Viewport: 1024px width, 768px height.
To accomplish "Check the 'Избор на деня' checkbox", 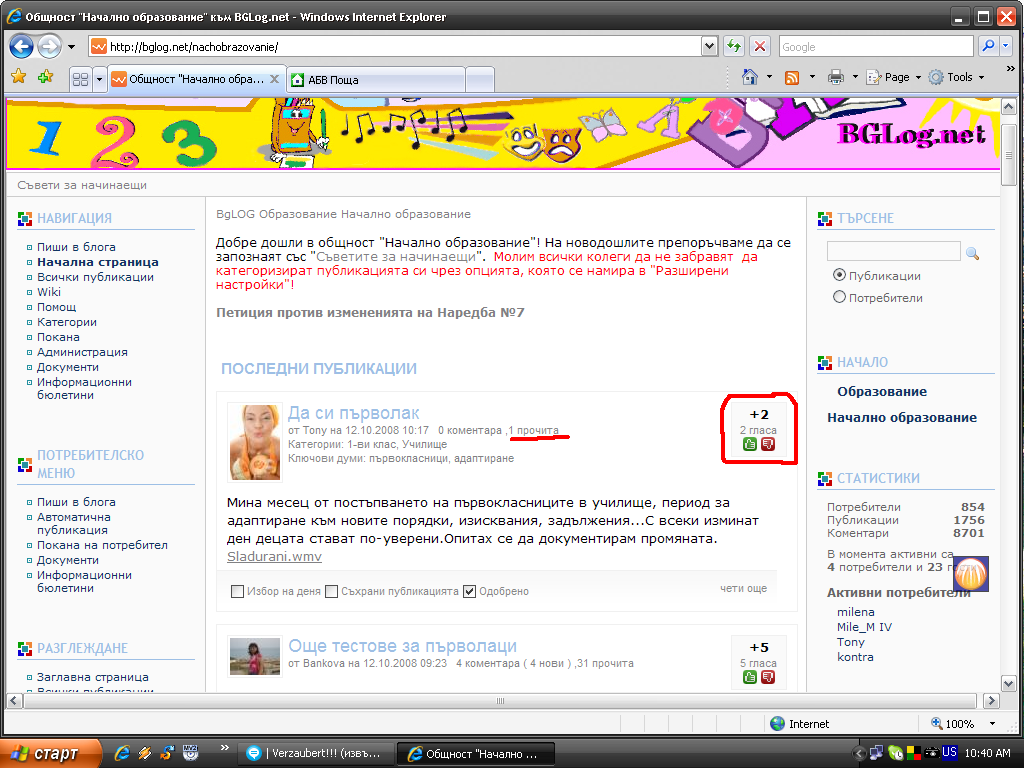I will (238, 591).
